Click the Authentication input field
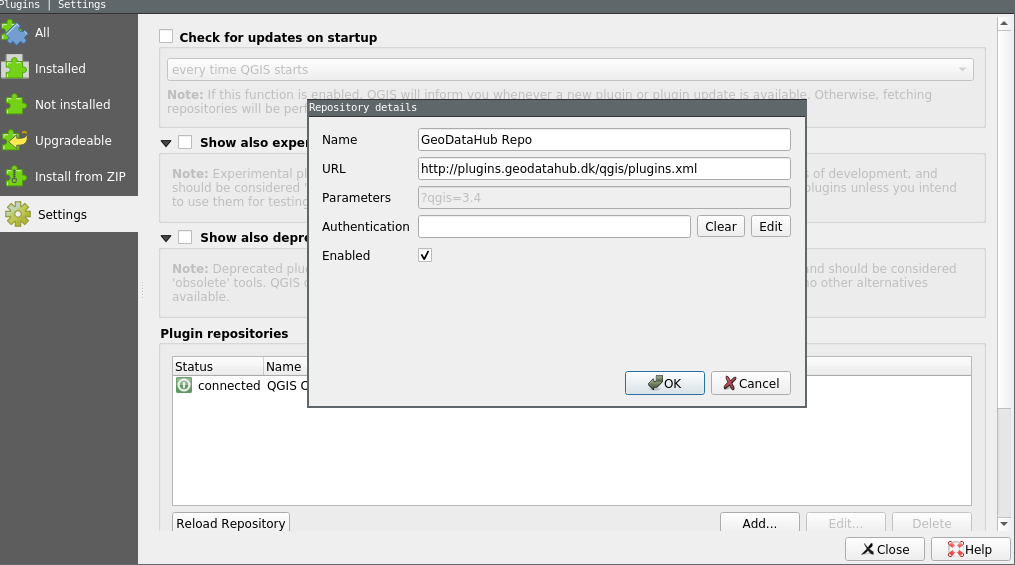The height and width of the screenshot is (565, 1015). coord(554,227)
